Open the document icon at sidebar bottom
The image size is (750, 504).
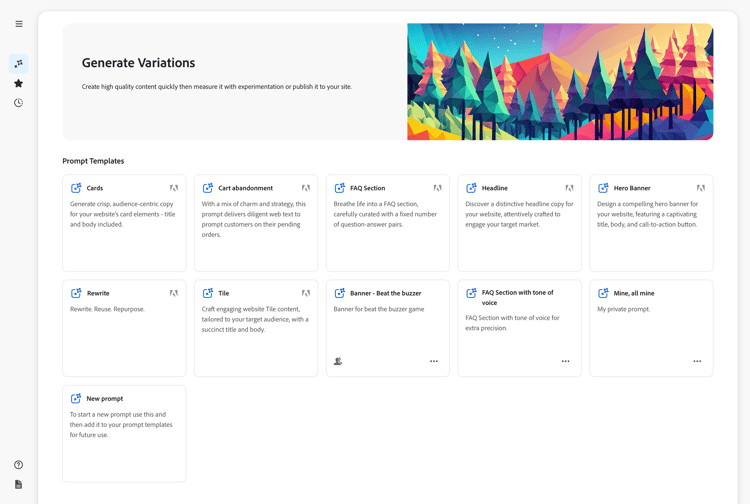pyautogui.click(x=19, y=484)
